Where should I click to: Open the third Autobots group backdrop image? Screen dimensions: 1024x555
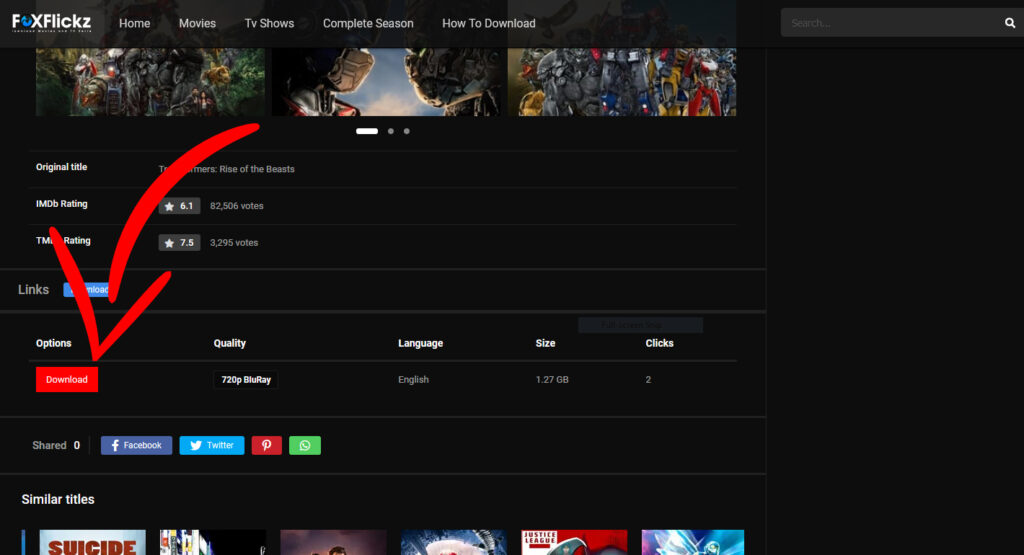coord(622,82)
